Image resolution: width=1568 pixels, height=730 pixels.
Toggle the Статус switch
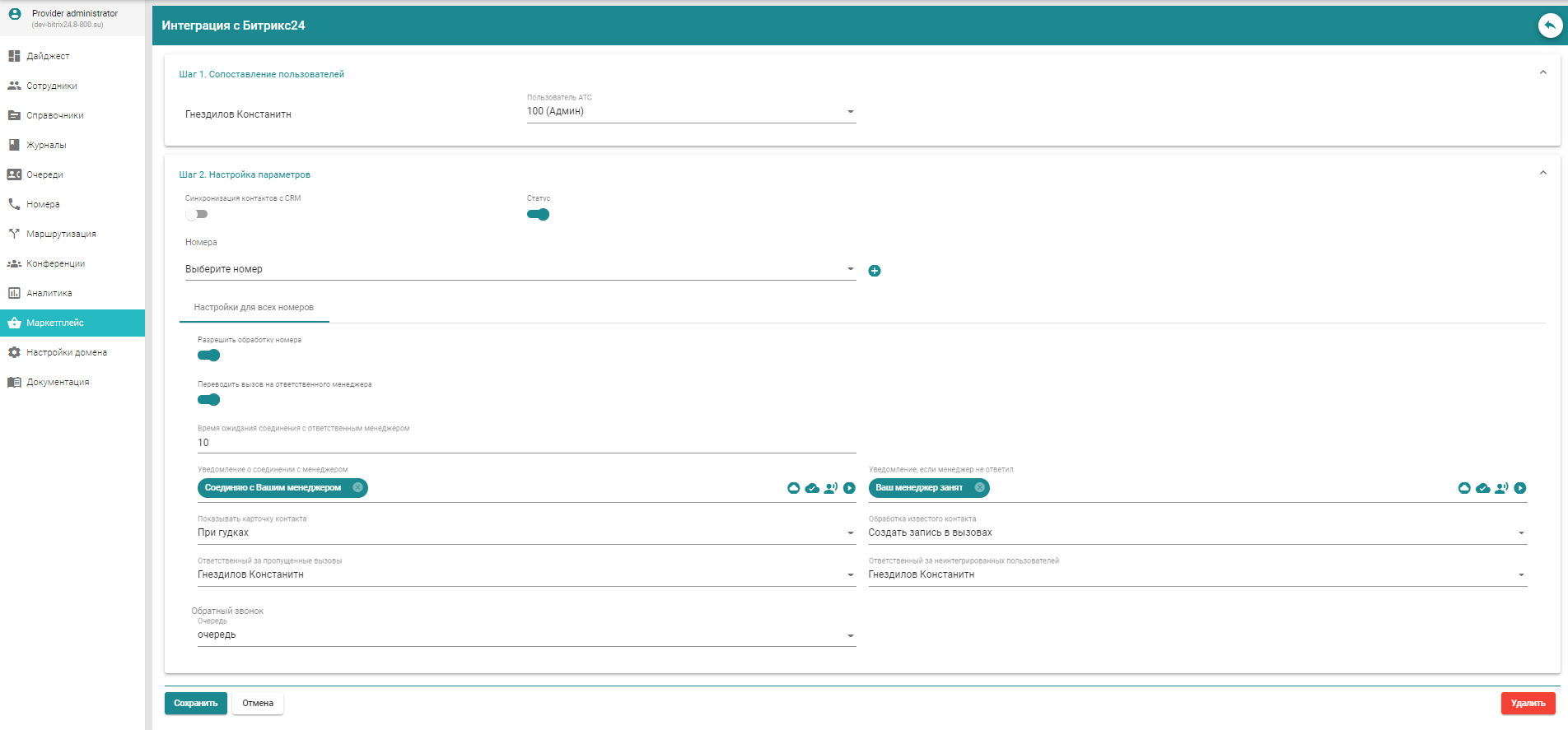pyautogui.click(x=538, y=214)
